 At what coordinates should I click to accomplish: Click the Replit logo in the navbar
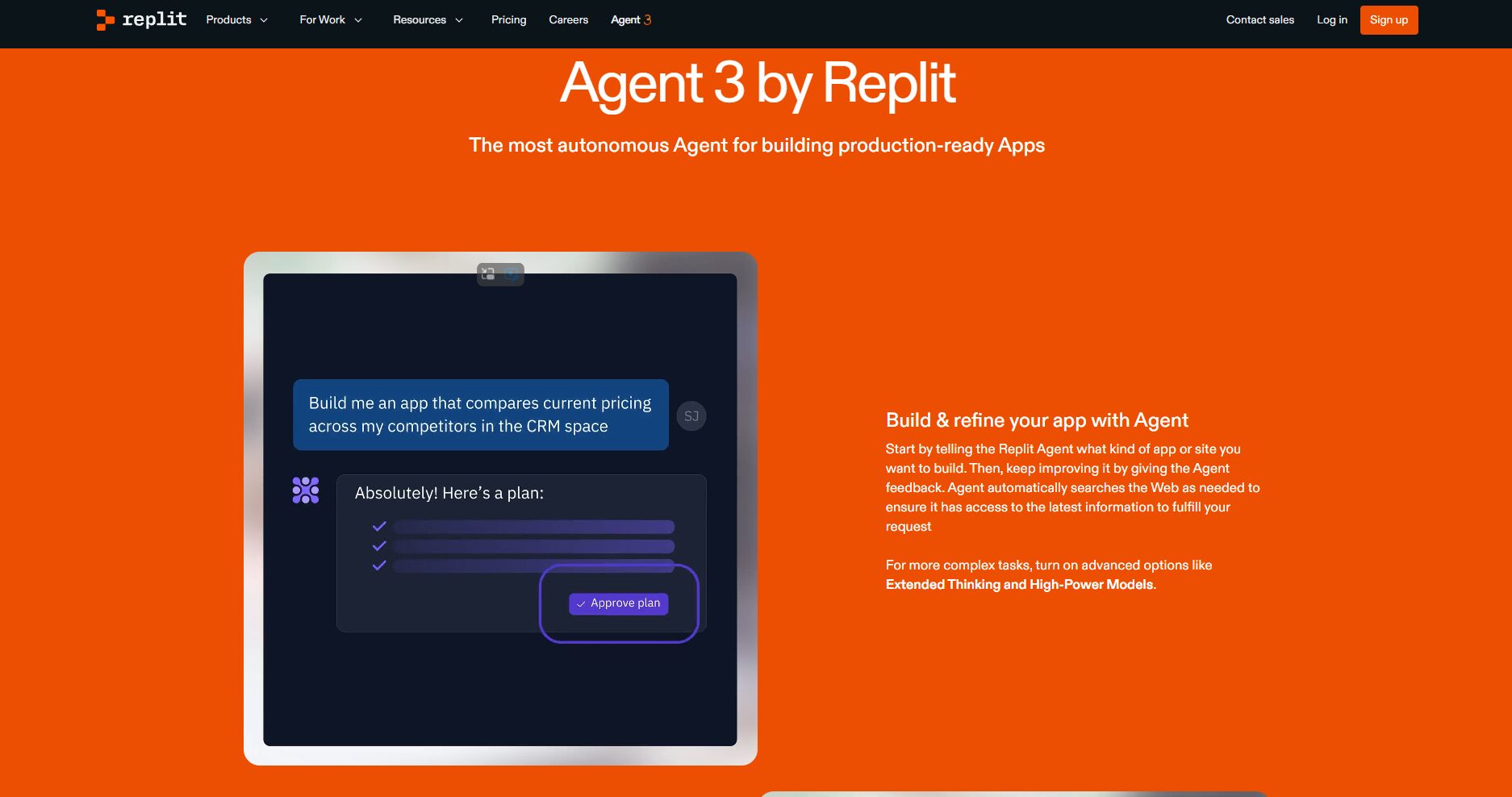point(141,19)
